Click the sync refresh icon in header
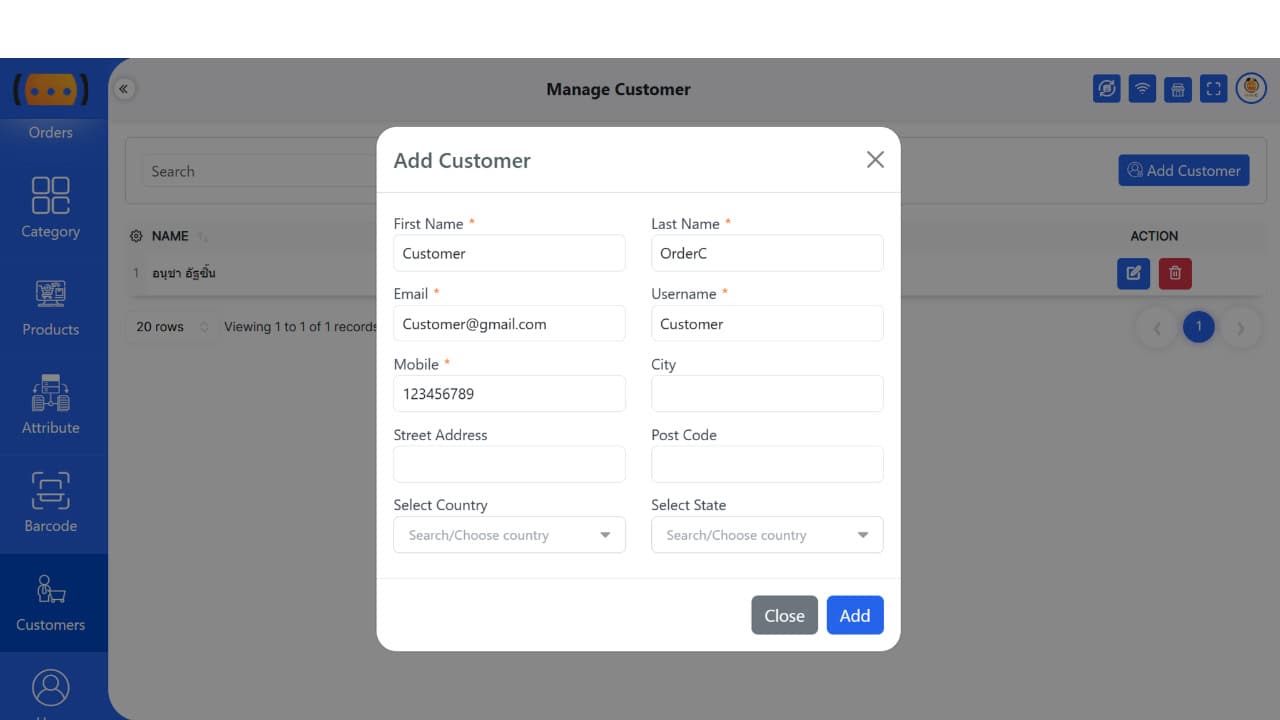Viewport: 1280px width, 720px height. pos(1106,89)
